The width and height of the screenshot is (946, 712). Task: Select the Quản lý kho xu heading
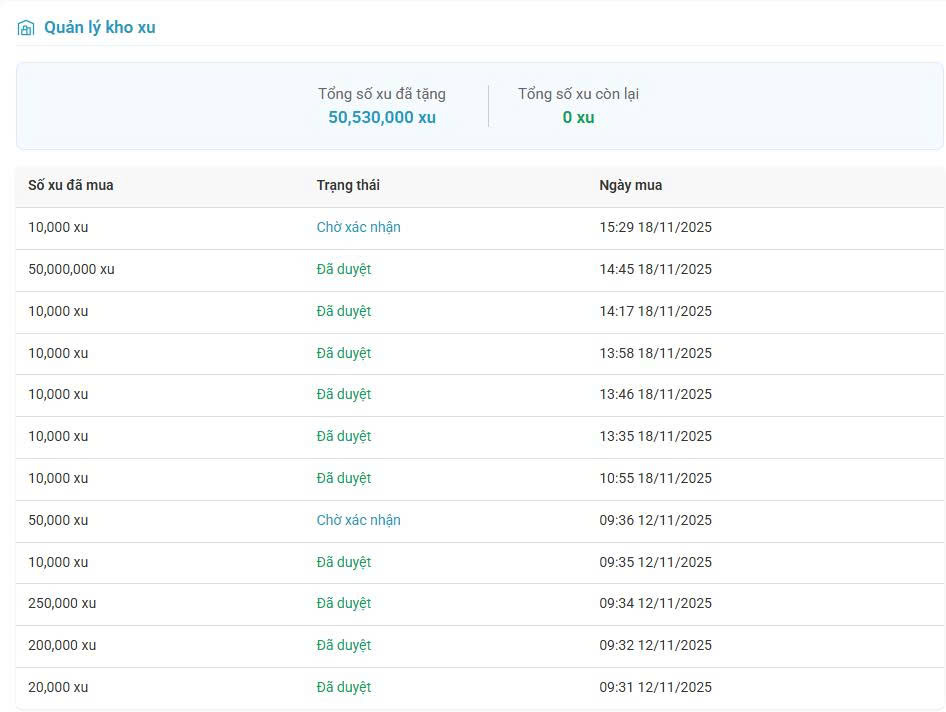tap(100, 28)
